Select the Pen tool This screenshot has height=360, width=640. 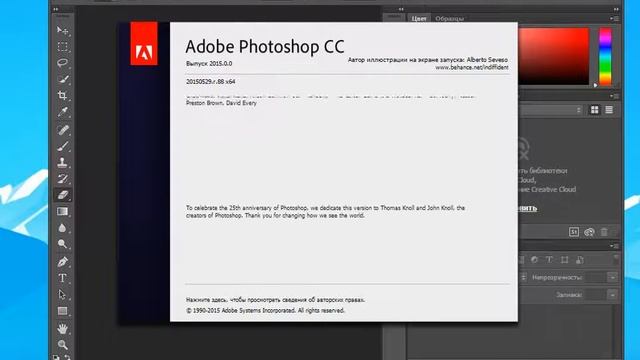(62, 262)
